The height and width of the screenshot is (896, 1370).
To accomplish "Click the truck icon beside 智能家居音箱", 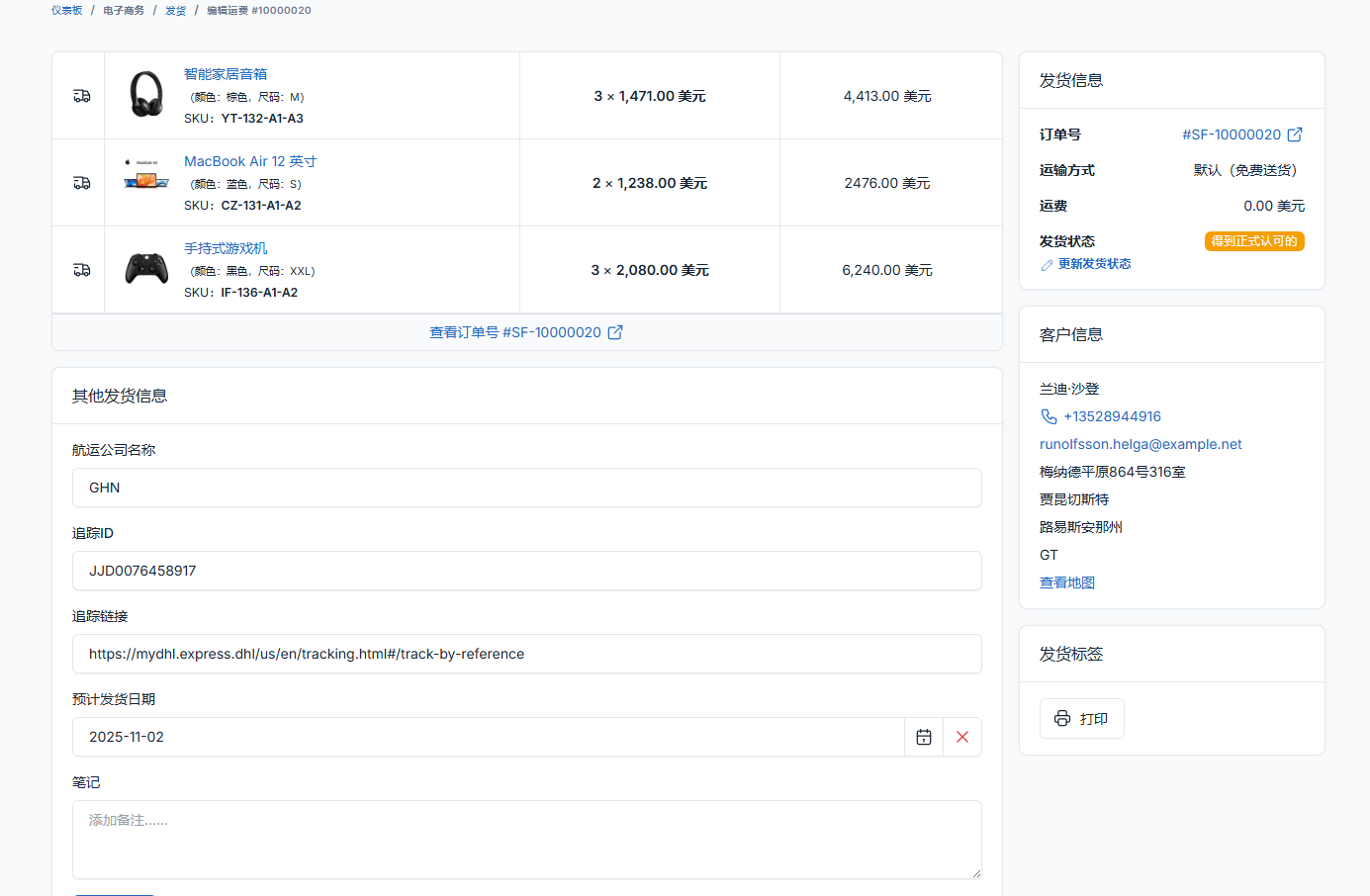I will click(82, 96).
